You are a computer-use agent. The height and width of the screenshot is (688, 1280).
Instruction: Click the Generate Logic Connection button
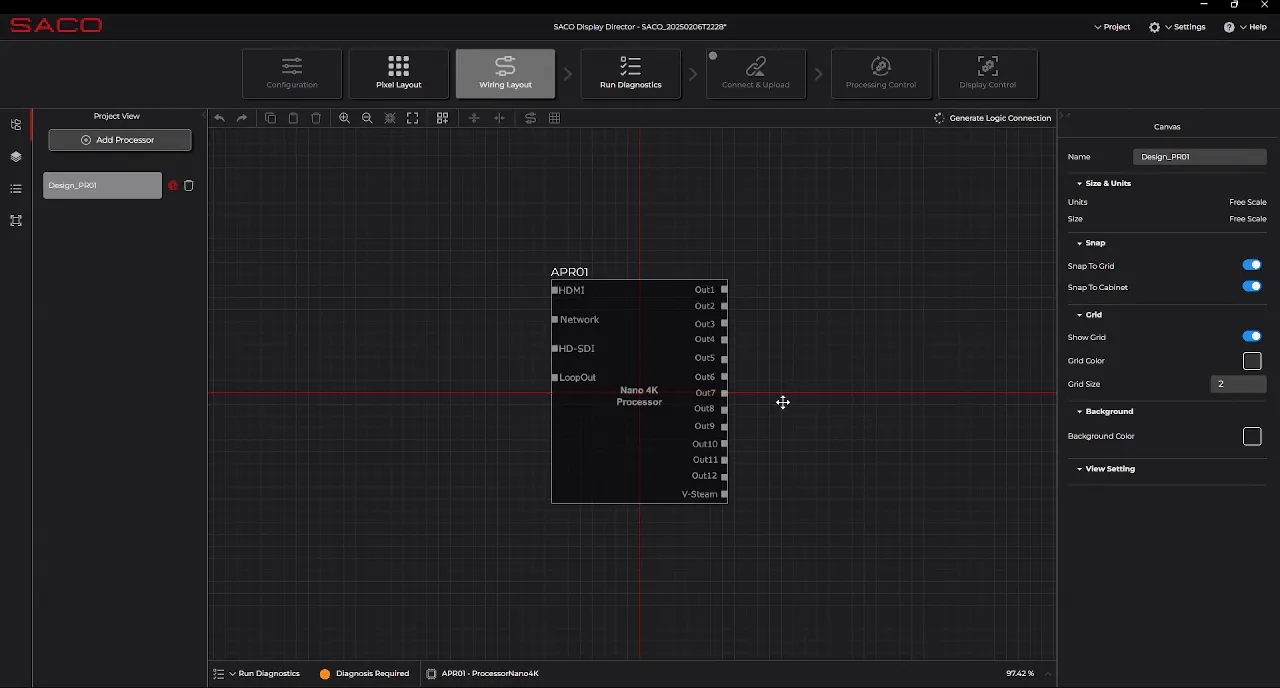[993, 117]
